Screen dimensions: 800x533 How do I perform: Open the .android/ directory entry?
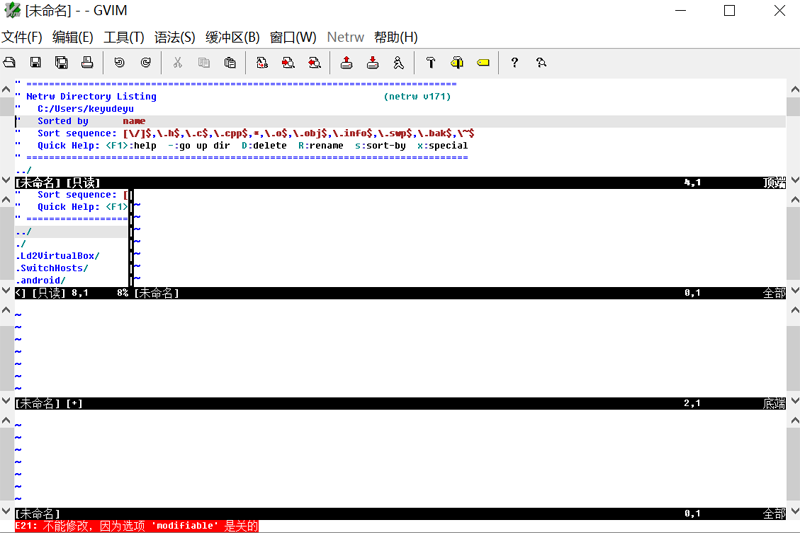(x=41, y=280)
